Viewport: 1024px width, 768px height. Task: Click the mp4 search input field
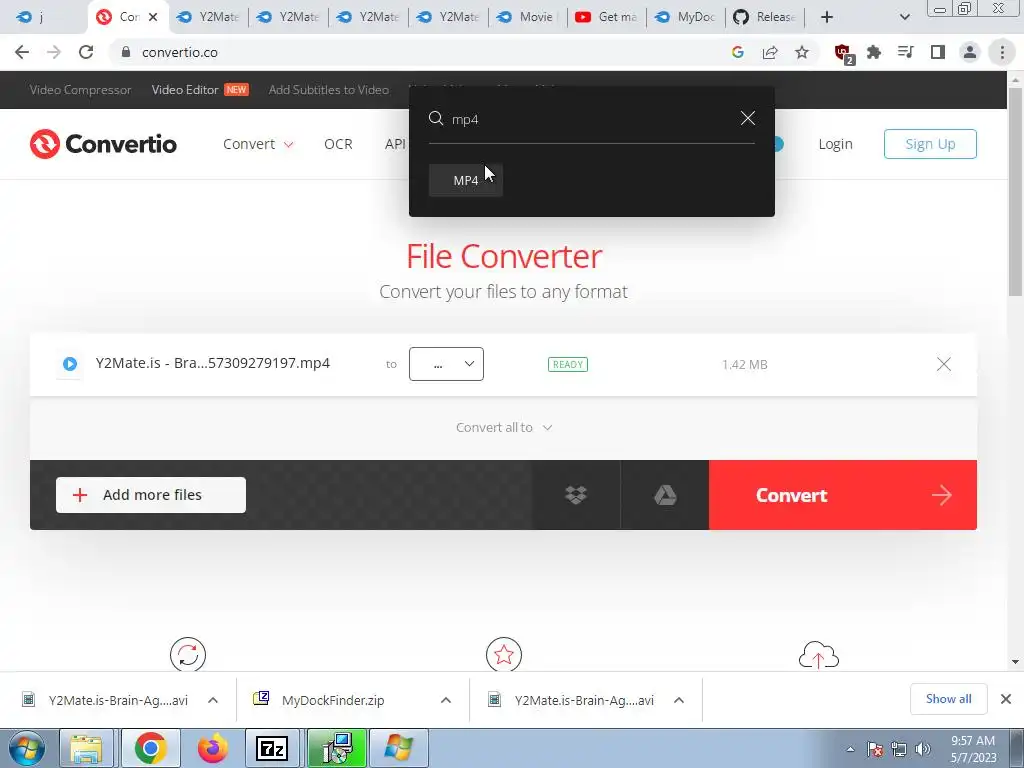(x=591, y=119)
